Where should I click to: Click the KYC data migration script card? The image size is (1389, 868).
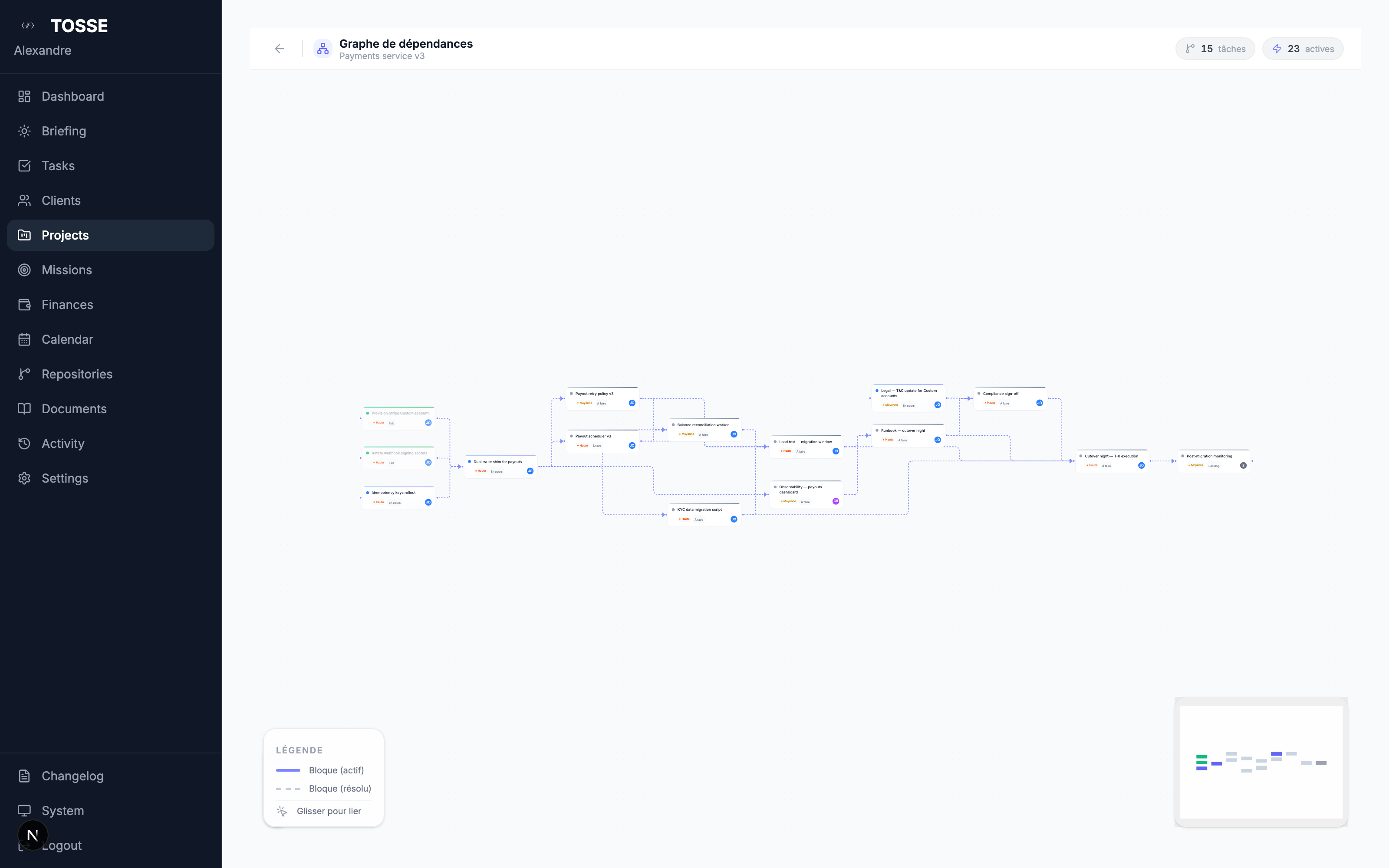(704, 514)
